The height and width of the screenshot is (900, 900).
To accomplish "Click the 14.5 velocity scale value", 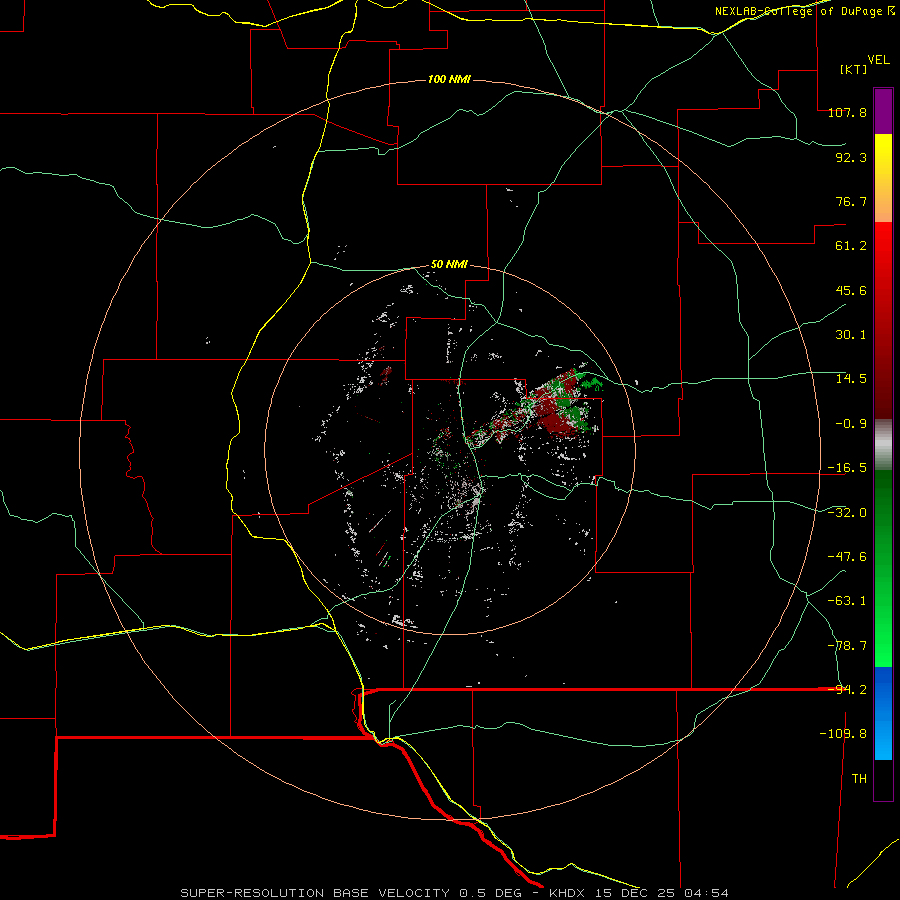I will (x=851, y=379).
